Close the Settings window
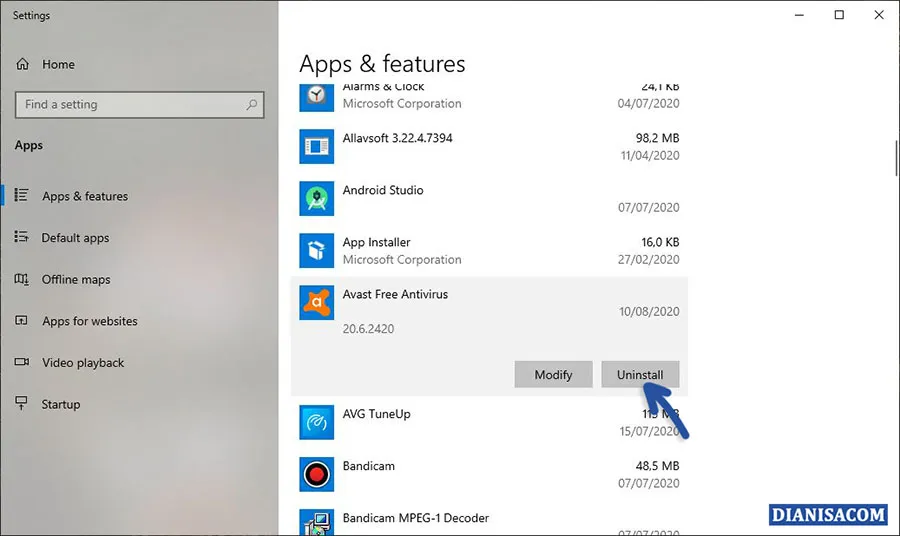The image size is (900, 536). click(x=879, y=15)
